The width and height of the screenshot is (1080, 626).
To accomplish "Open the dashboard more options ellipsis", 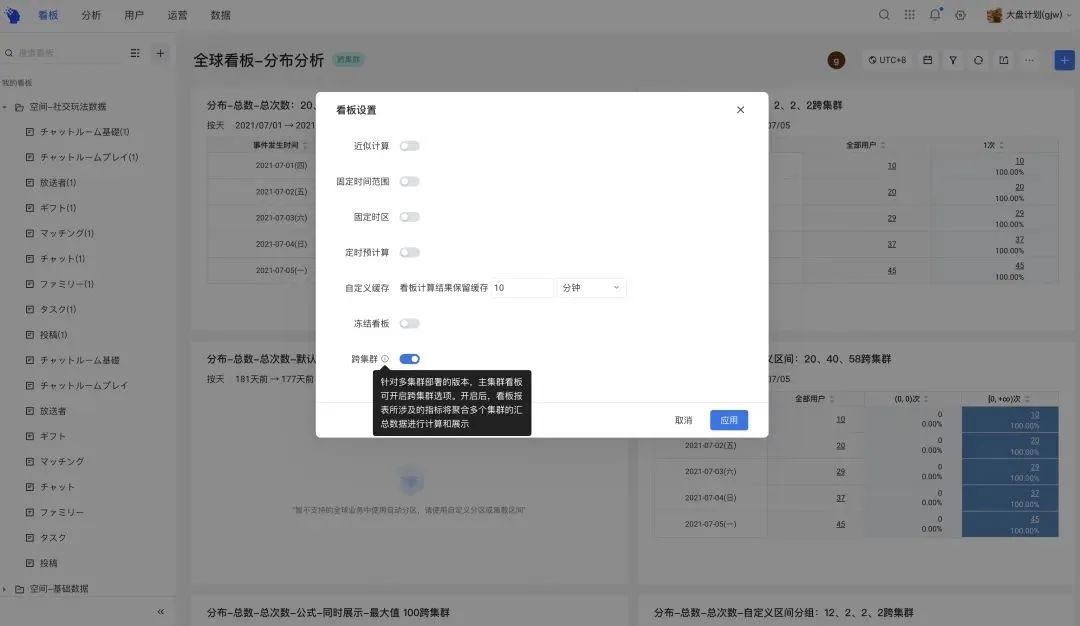I will coord(1029,61).
